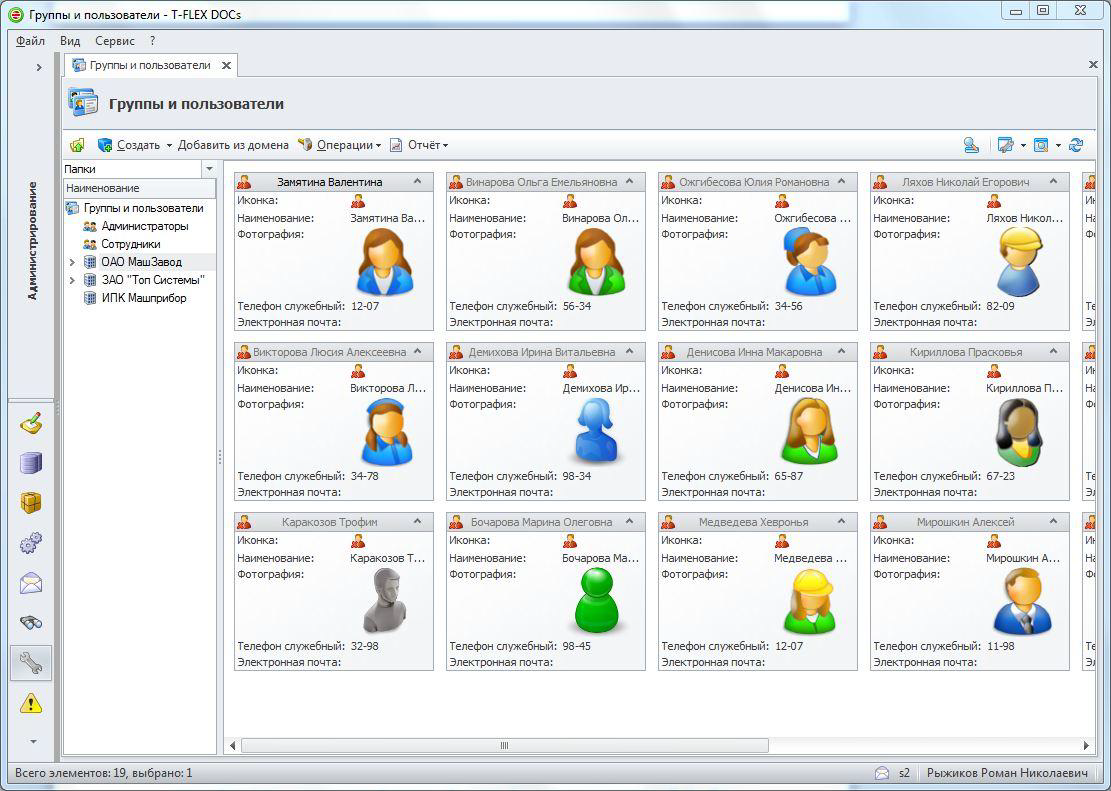
Task: Select the wrench administration icon in sidebar
Action: click(x=31, y=662)
